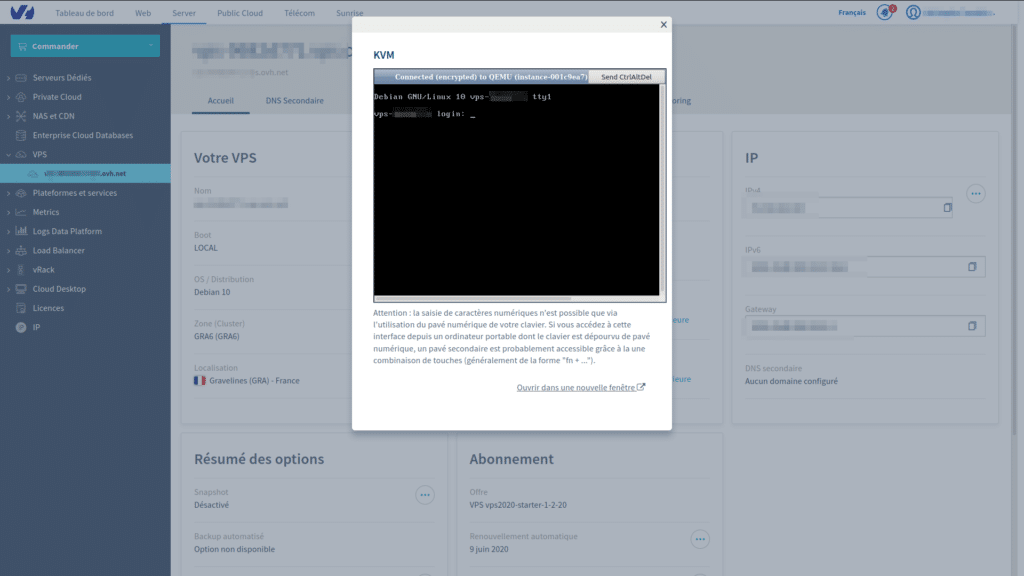The height and width of the screenshot is (576, 1024).
Task: Click Send CtrlAltDel in KVM console
Action: (x=626, y=77)
